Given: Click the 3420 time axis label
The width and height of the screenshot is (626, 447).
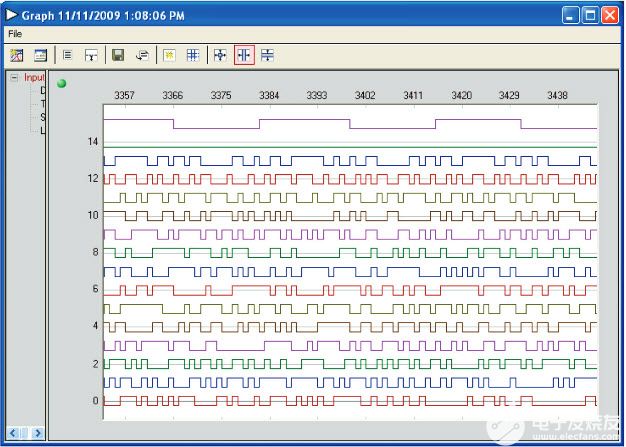Looking at the screenshot, I should click(x=461, y=95).
